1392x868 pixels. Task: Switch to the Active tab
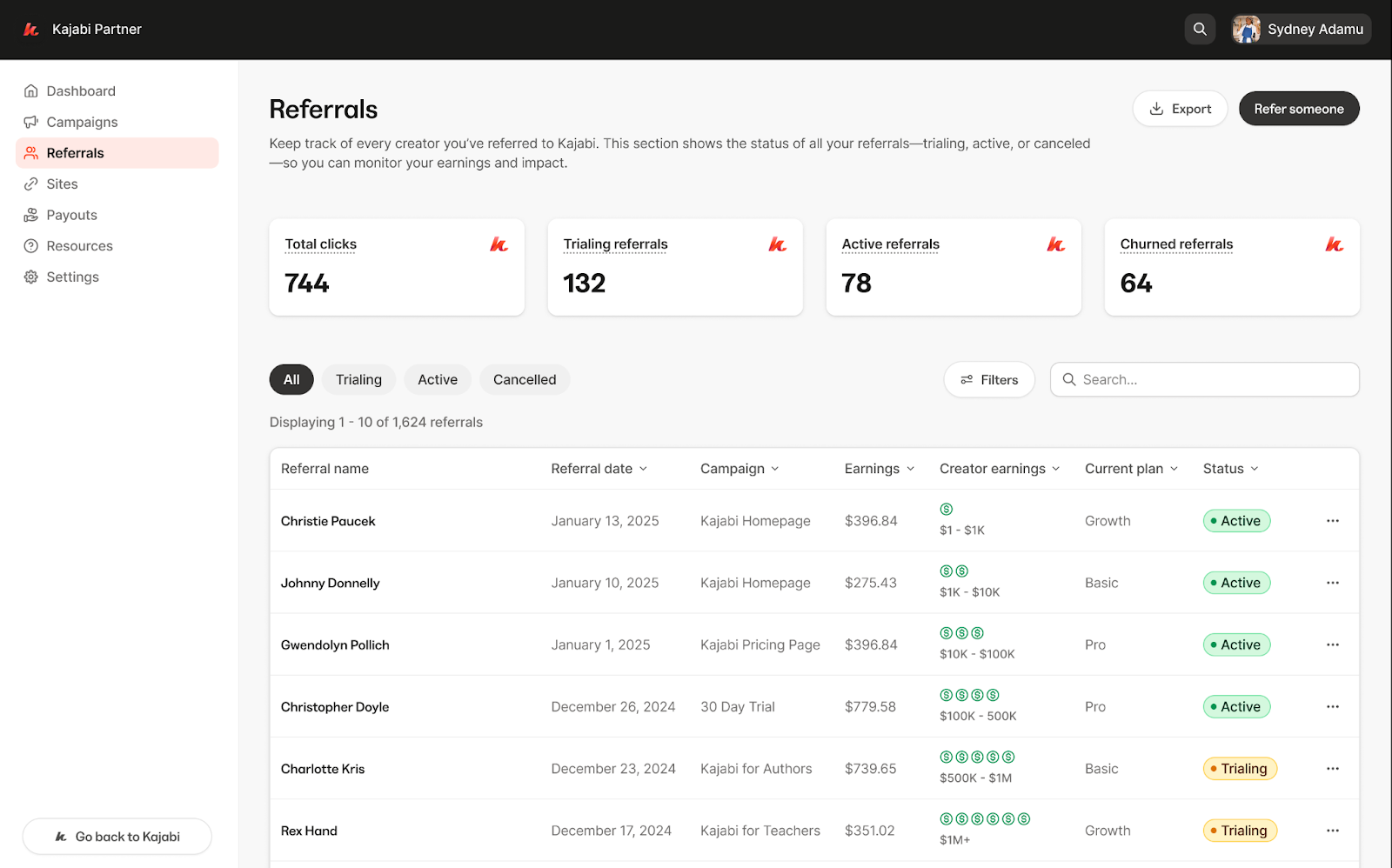(x=438, y=380)
